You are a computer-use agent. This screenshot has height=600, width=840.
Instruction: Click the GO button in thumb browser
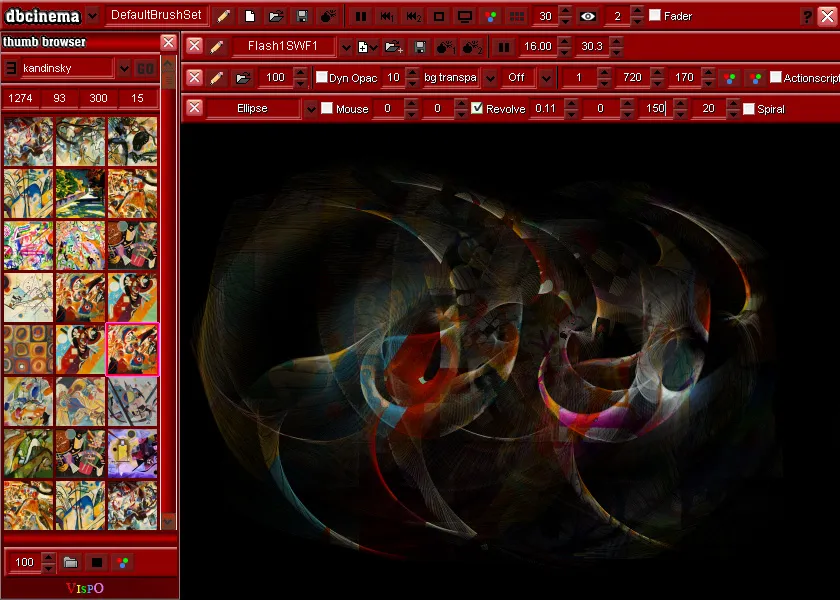(x=145, y=68)
